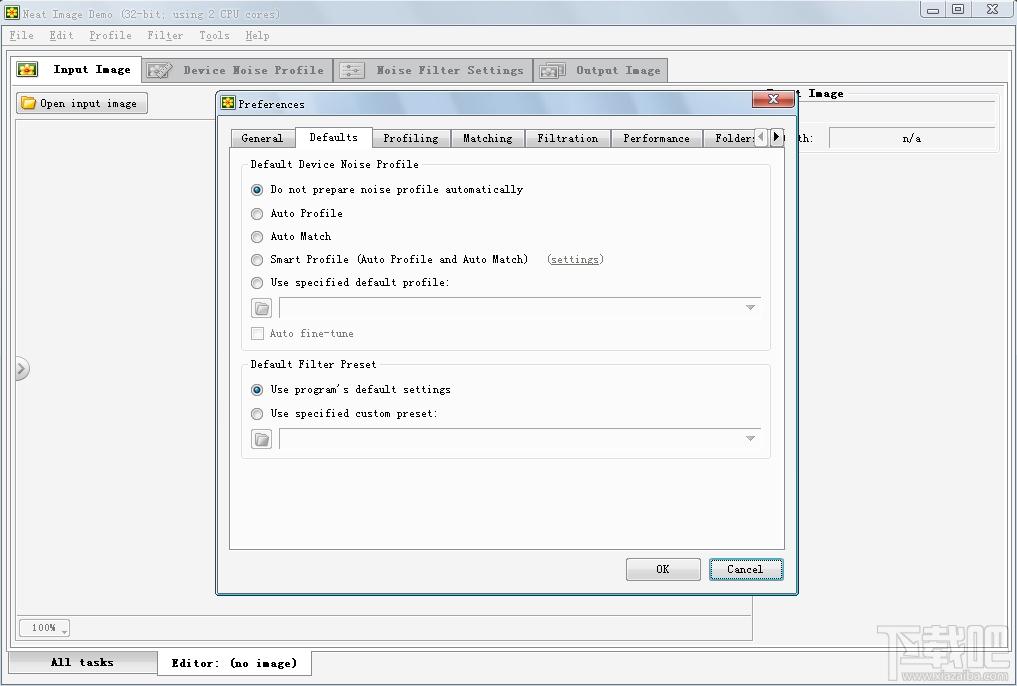Click the Noise Filter Settings sliders icon
Viewport: 1017px width, 686px height.
coord(352,70)
